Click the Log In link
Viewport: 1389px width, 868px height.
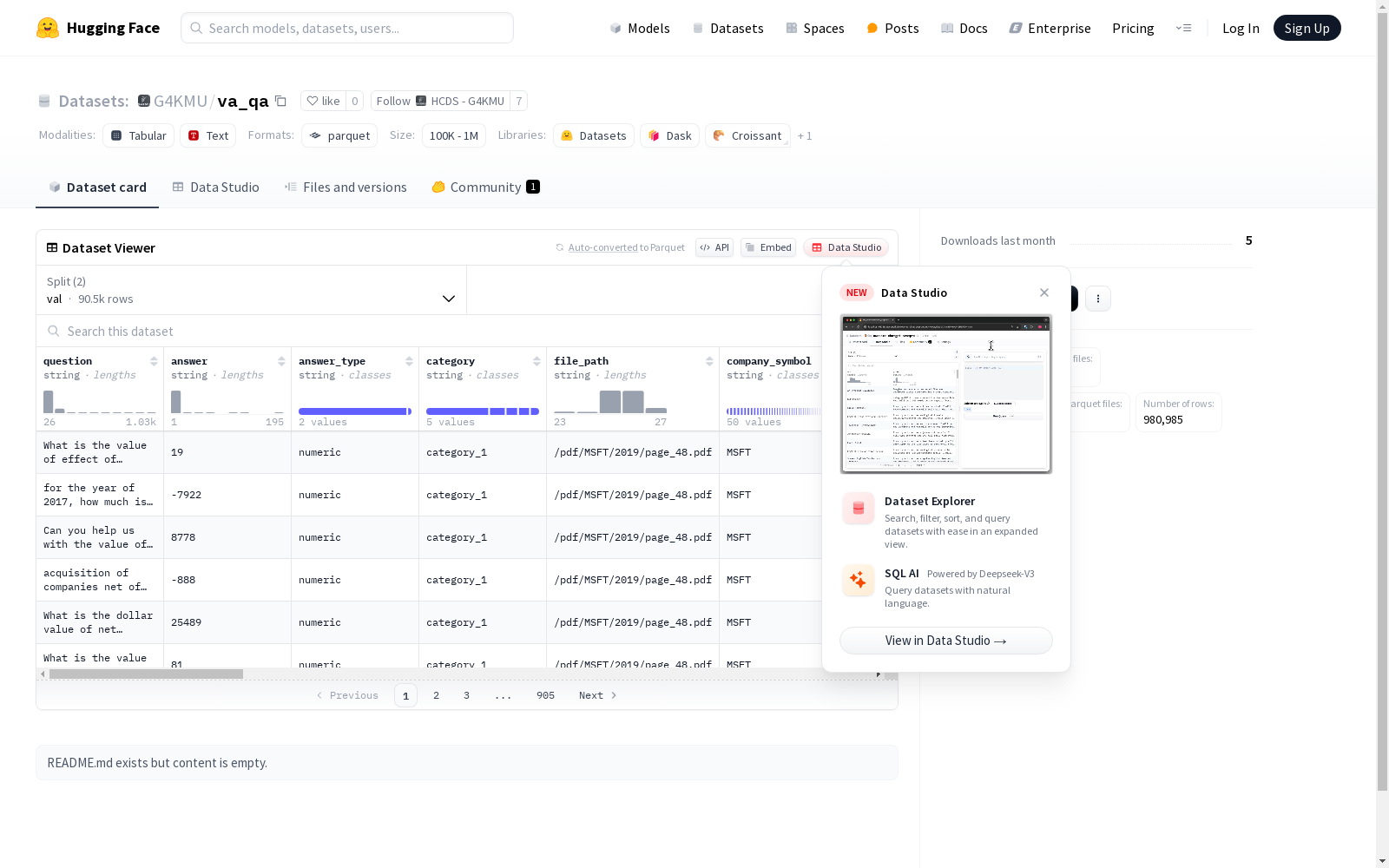pyautogui.click(x=1241, y=28)
